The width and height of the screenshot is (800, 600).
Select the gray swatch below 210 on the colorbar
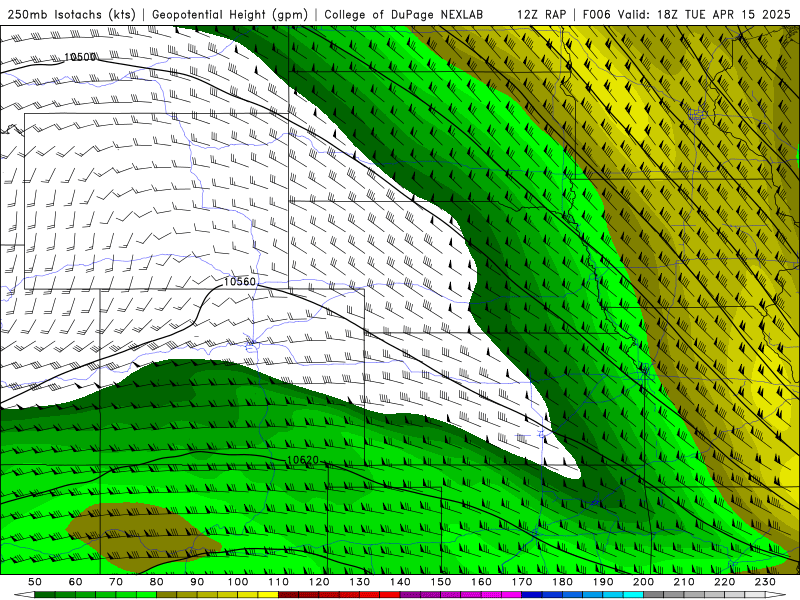[694, 595]
